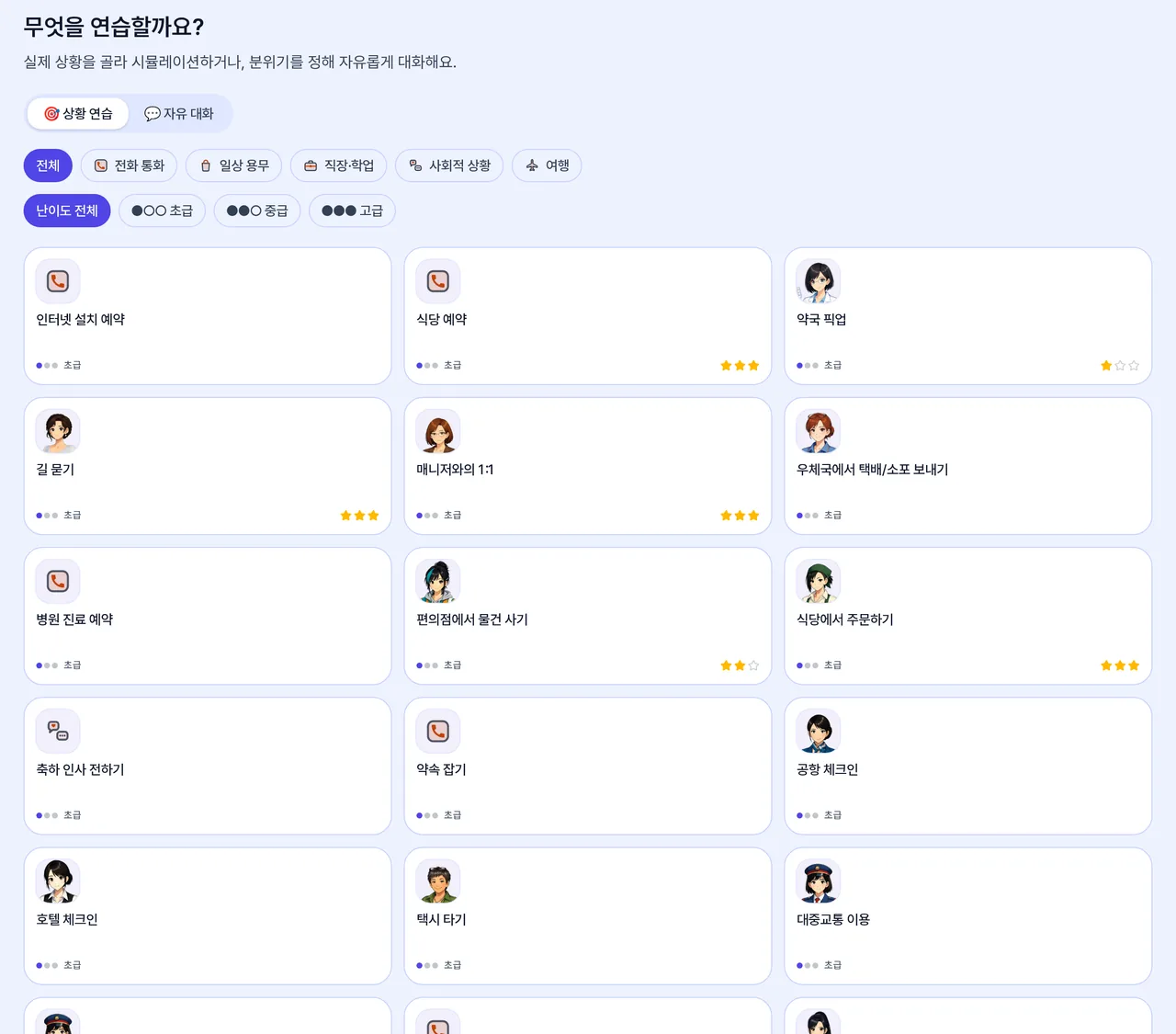Screen dimensions: 1176x1034
Task: Click the pharmacist avatar on 약국 픽업 card
Action: 819,281
